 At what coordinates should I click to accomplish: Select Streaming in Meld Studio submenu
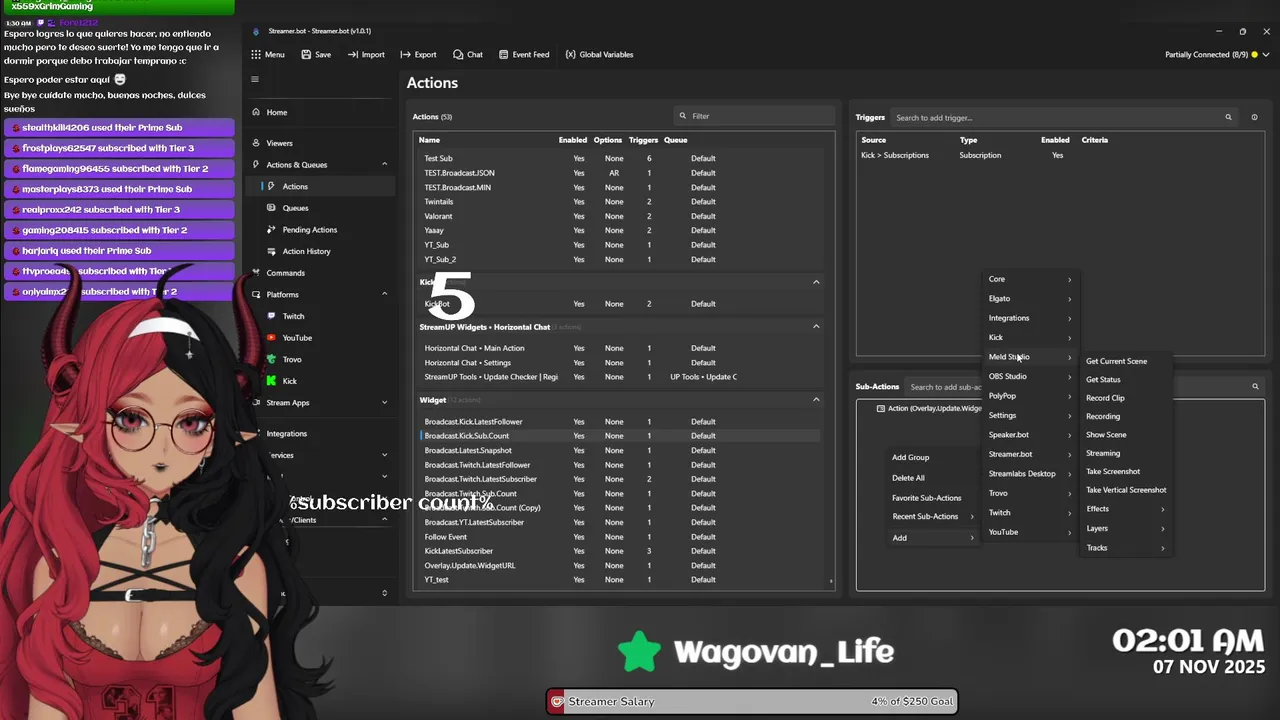coord(1103,453)
